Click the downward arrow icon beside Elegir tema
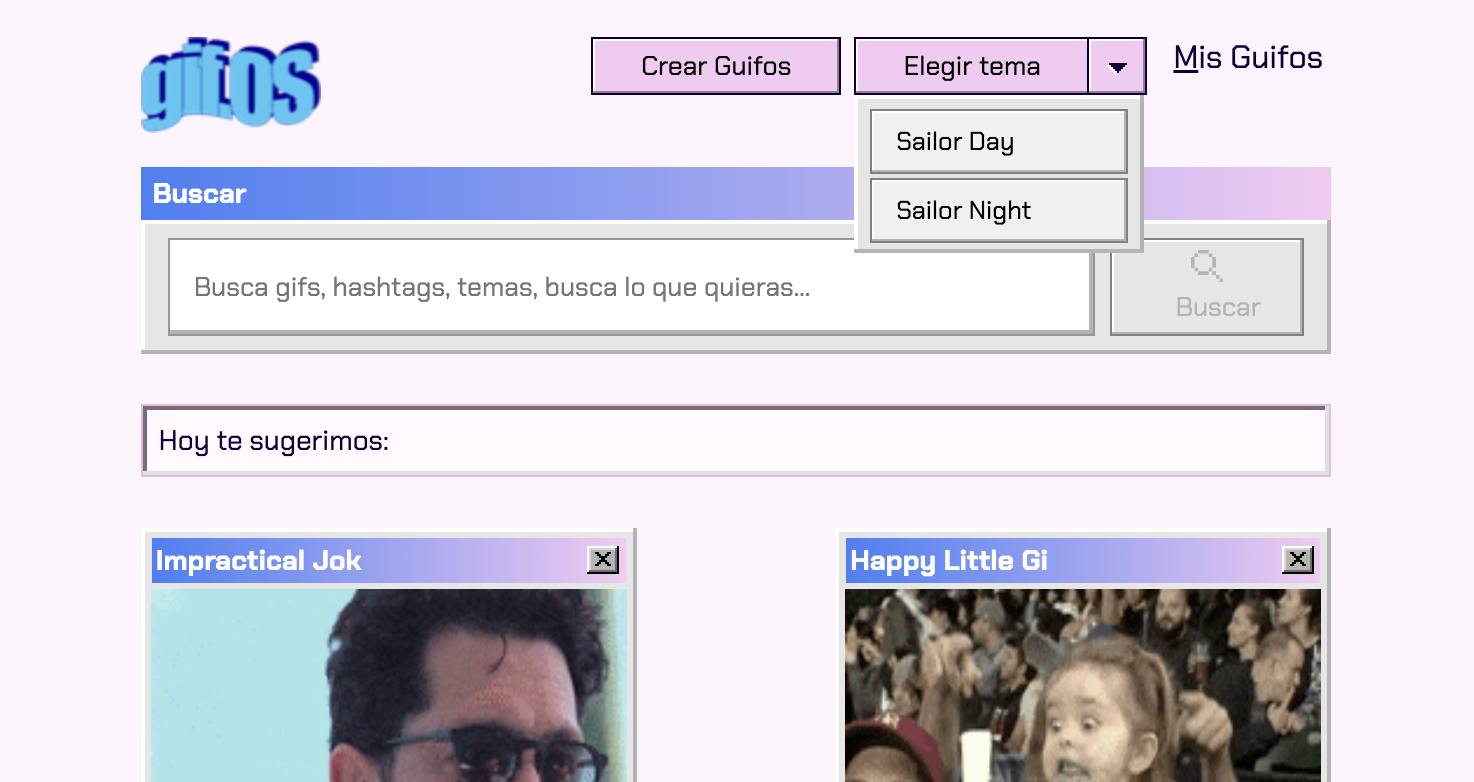 coord(1117,65)
